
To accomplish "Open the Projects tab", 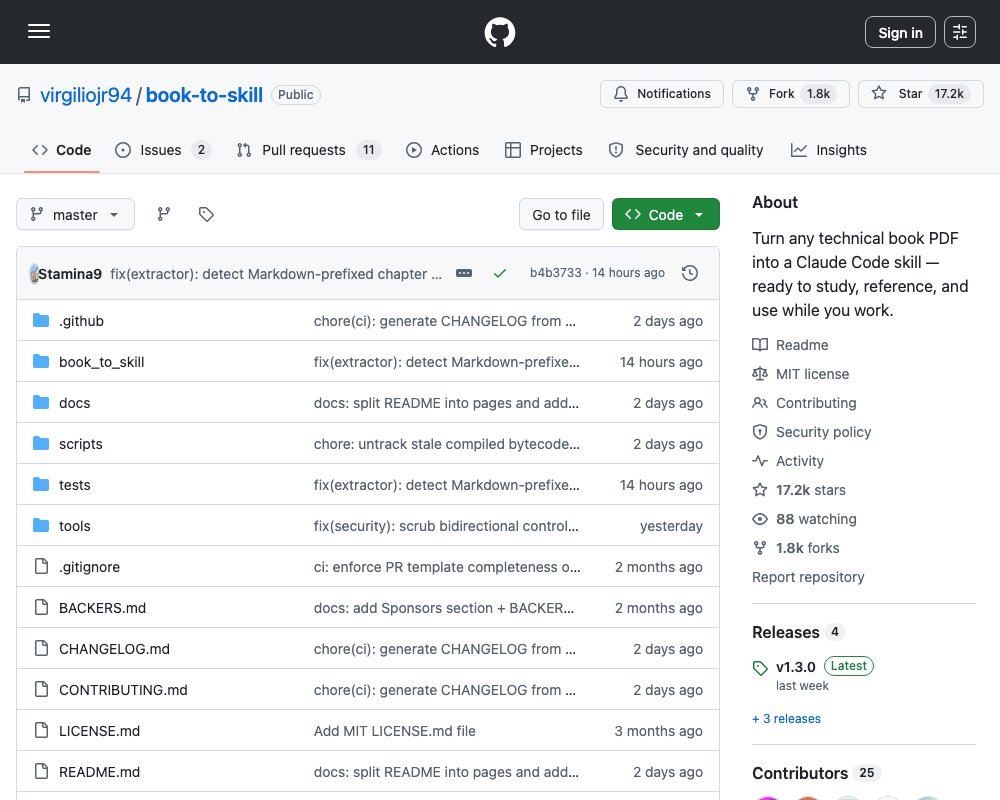I will coord(543,150).
